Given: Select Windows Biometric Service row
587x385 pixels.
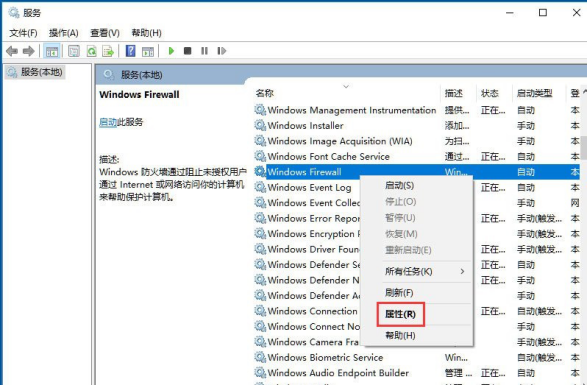Looking at the screenshot, I should (325, 357).
